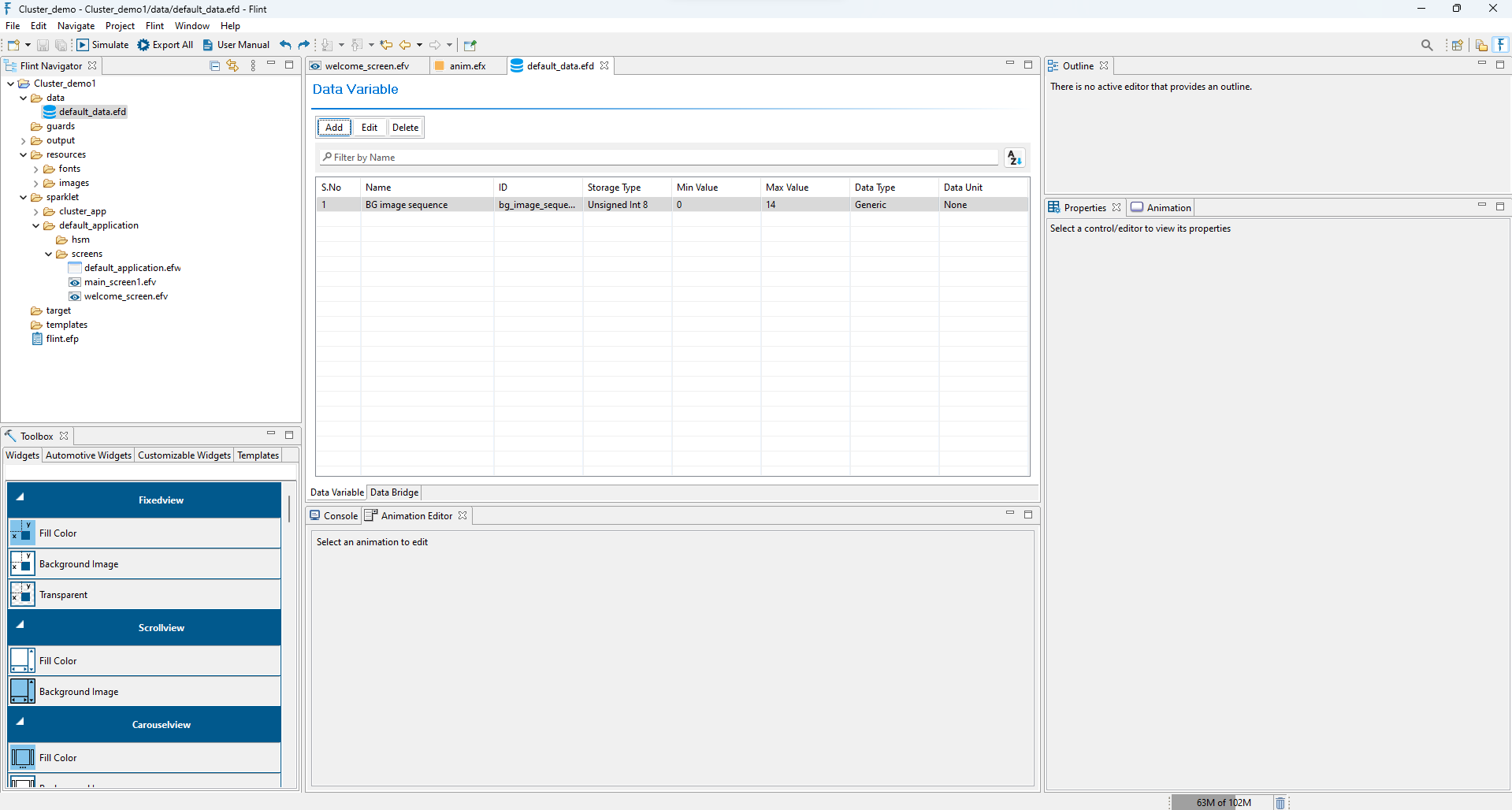Screen dimensions: 1512x810
Task: Select the Scrollview Background Image widget
Action: click(77, 691)
